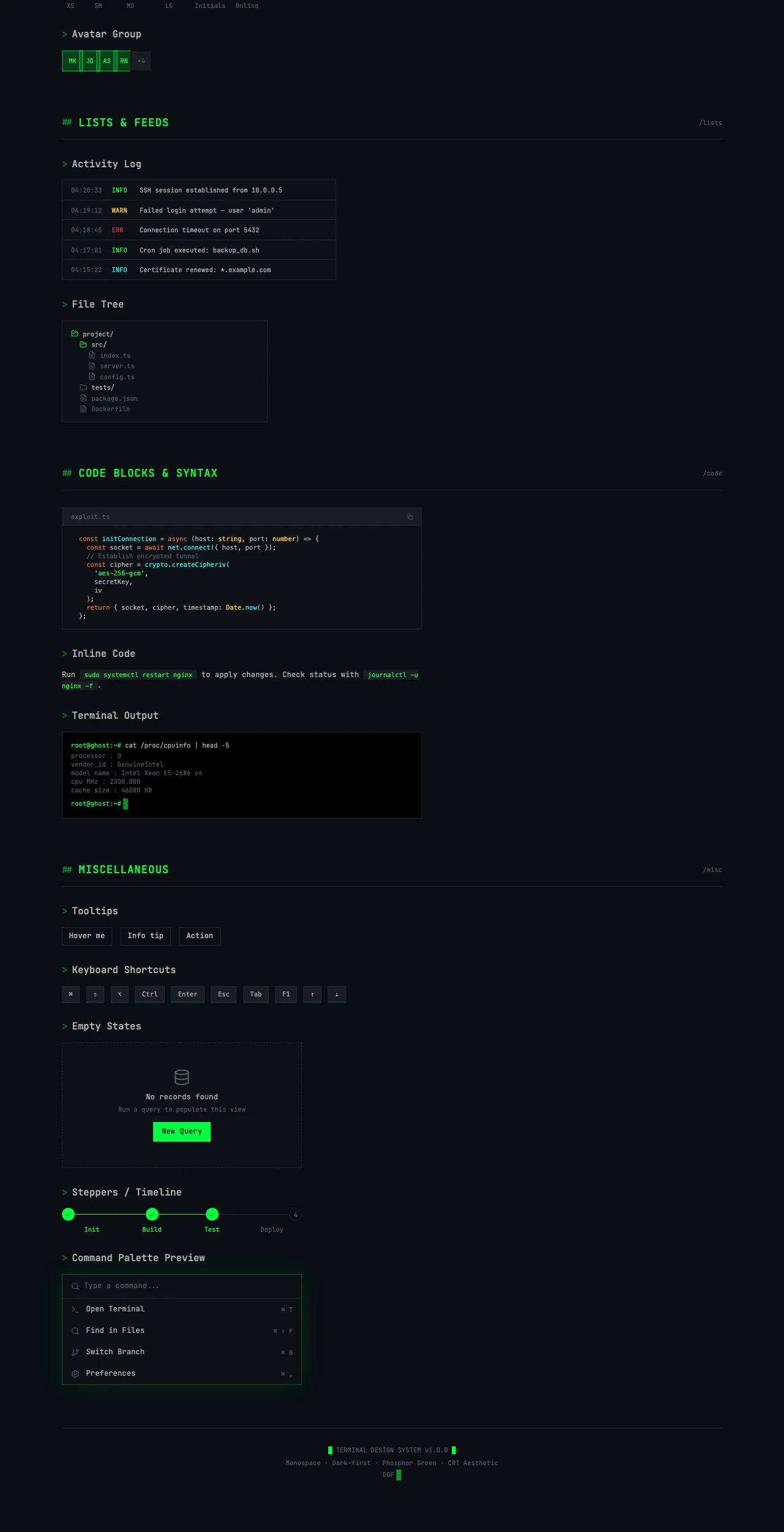Click the Connection timeout ERR row
Image resolution: width=784 pixels, height=1532 pixels.
coord(199,230)
